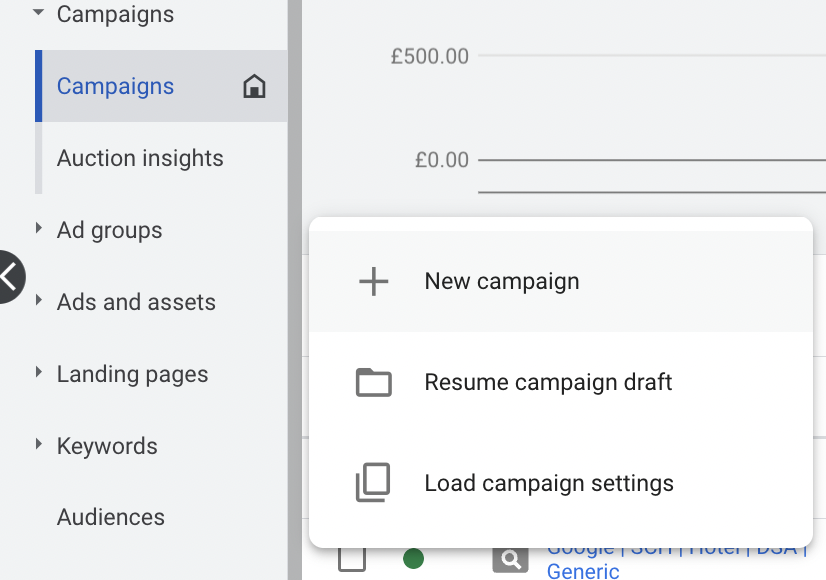Collapse the top Campaigns section triangle
The image size is (826, 580).
39,14
